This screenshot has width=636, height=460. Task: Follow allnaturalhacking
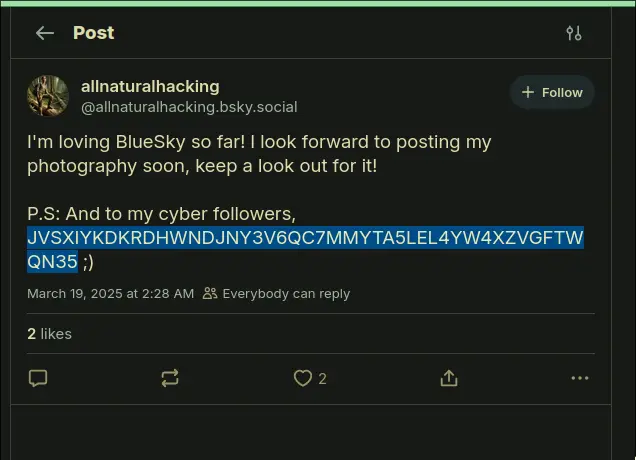click(552, 93)
